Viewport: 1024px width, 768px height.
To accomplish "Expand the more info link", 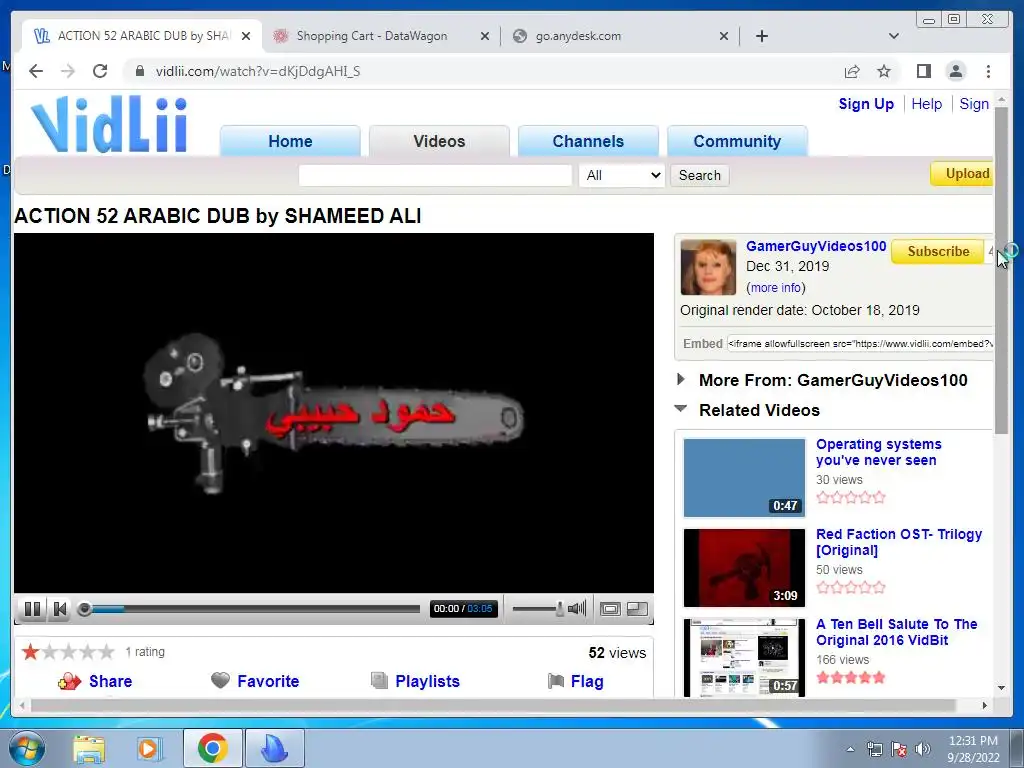I will 775,287.
